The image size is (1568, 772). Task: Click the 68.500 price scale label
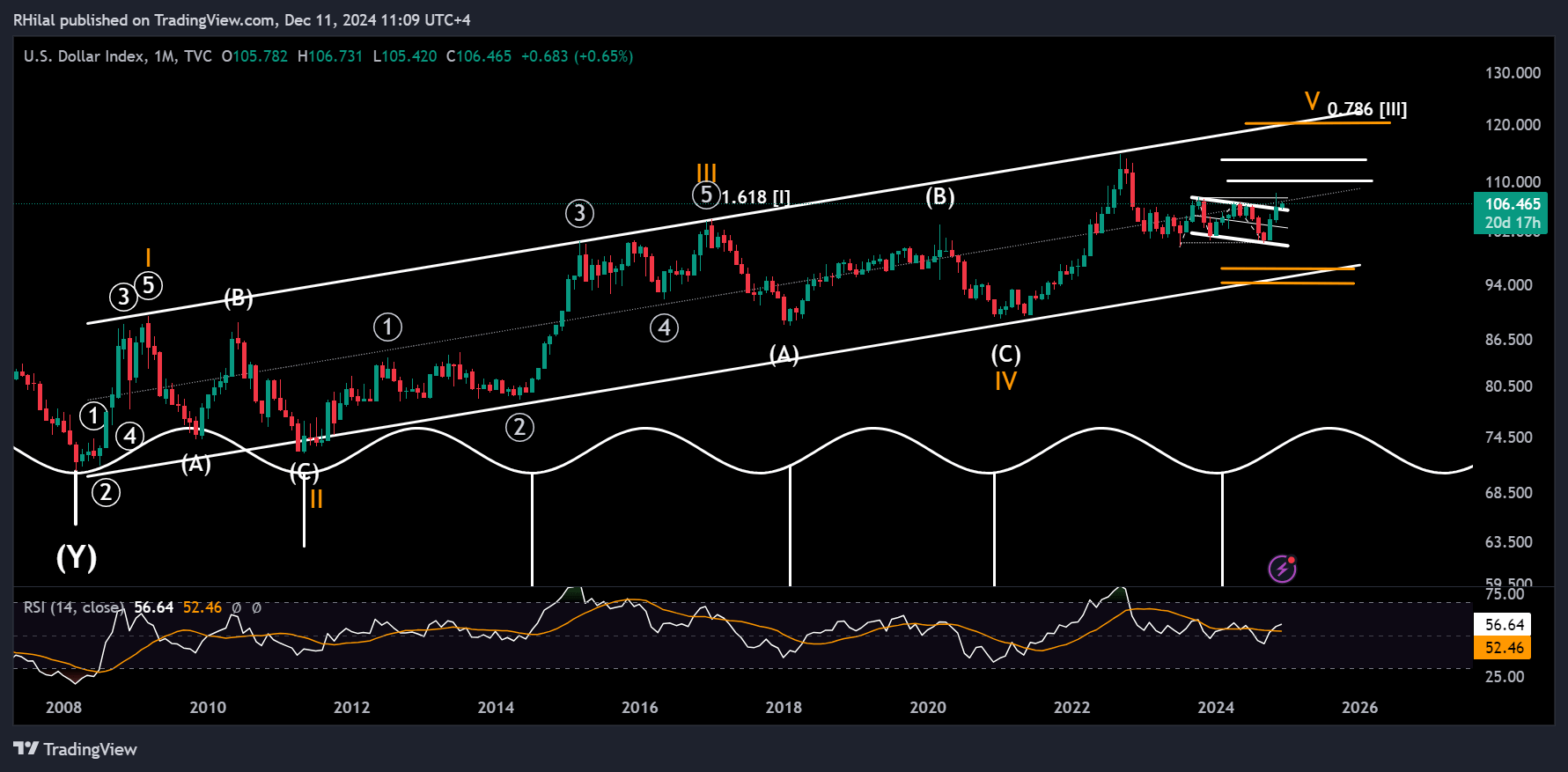(x=1508, y=493)
